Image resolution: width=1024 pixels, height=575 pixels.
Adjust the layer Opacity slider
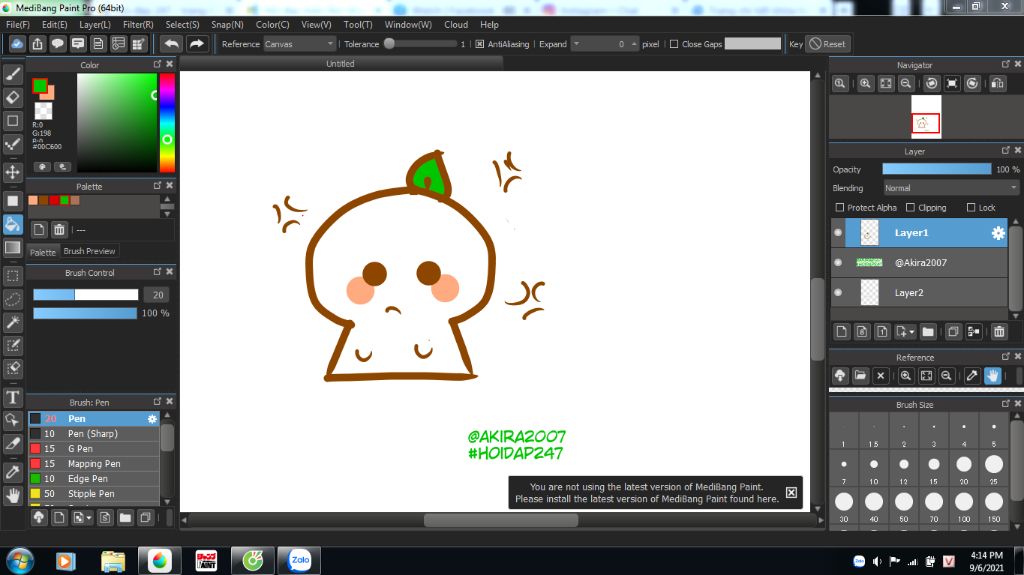click(x=936, y=169)
